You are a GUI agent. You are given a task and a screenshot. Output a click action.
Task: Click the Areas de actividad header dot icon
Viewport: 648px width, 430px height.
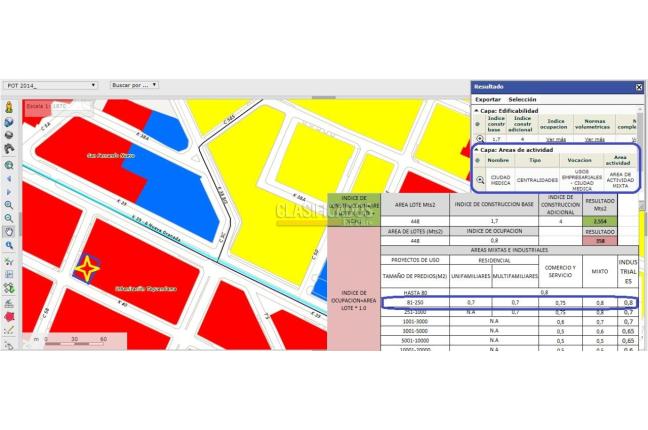[x=478, y=160]
